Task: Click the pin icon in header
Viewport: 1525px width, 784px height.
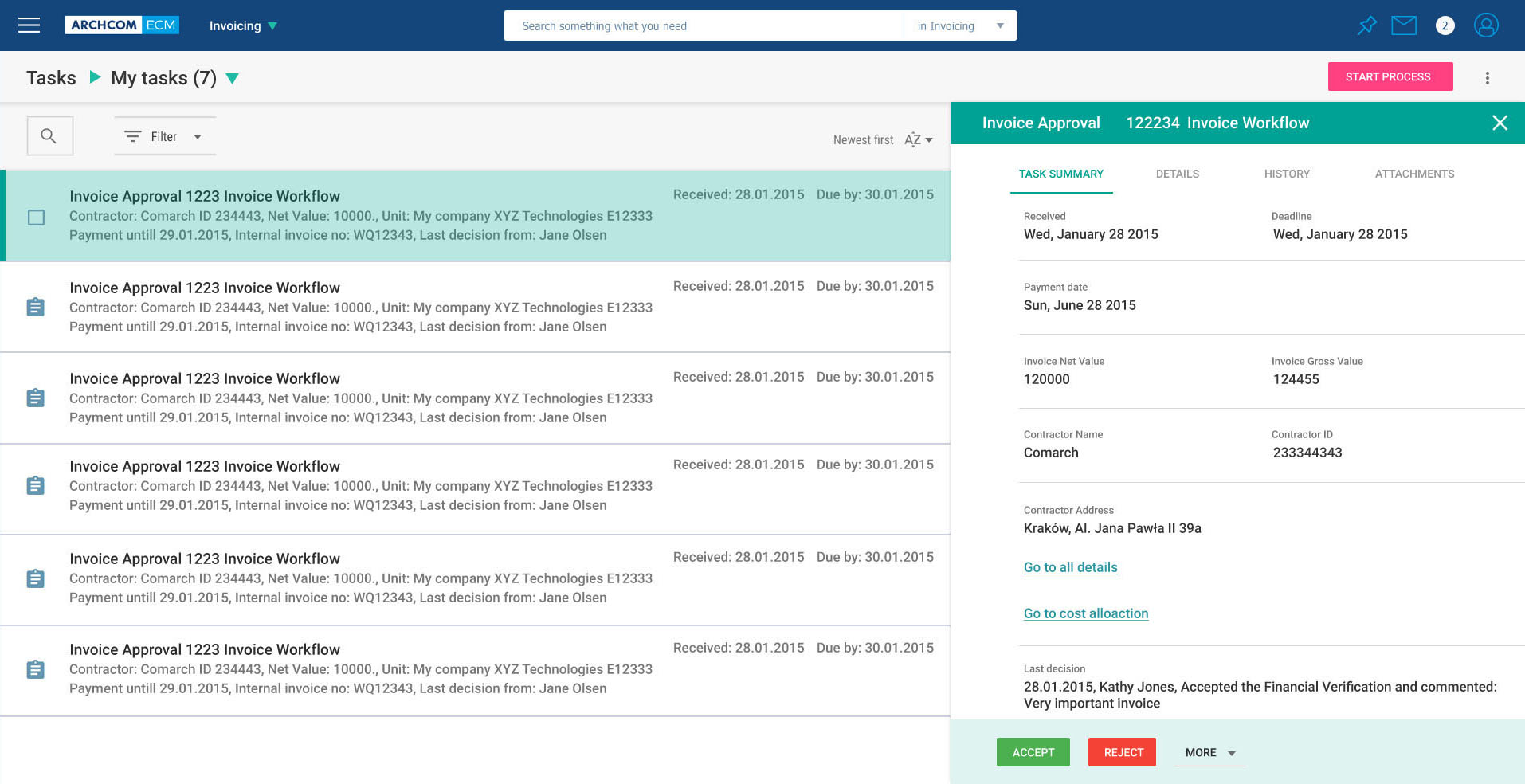Action: pyautogui.click(x=1366, y=25)
